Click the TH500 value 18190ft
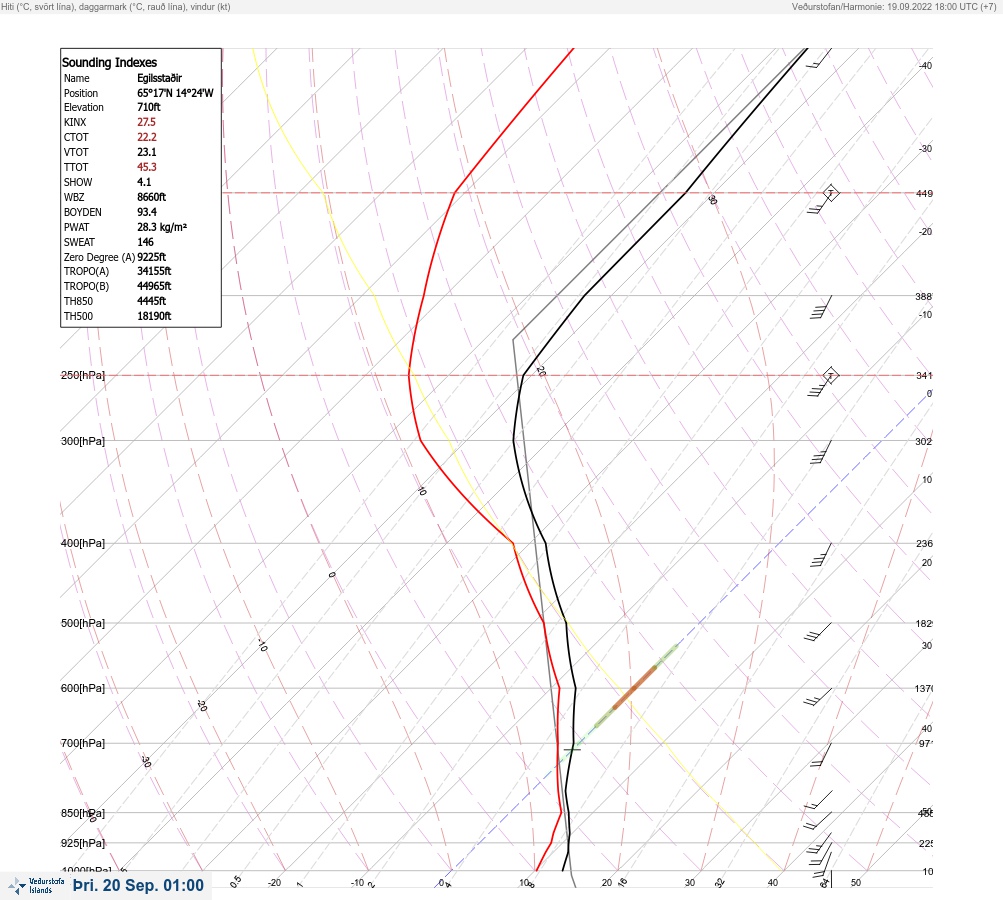Viewport: 1003px width, 900px height. tap(154, 316)
